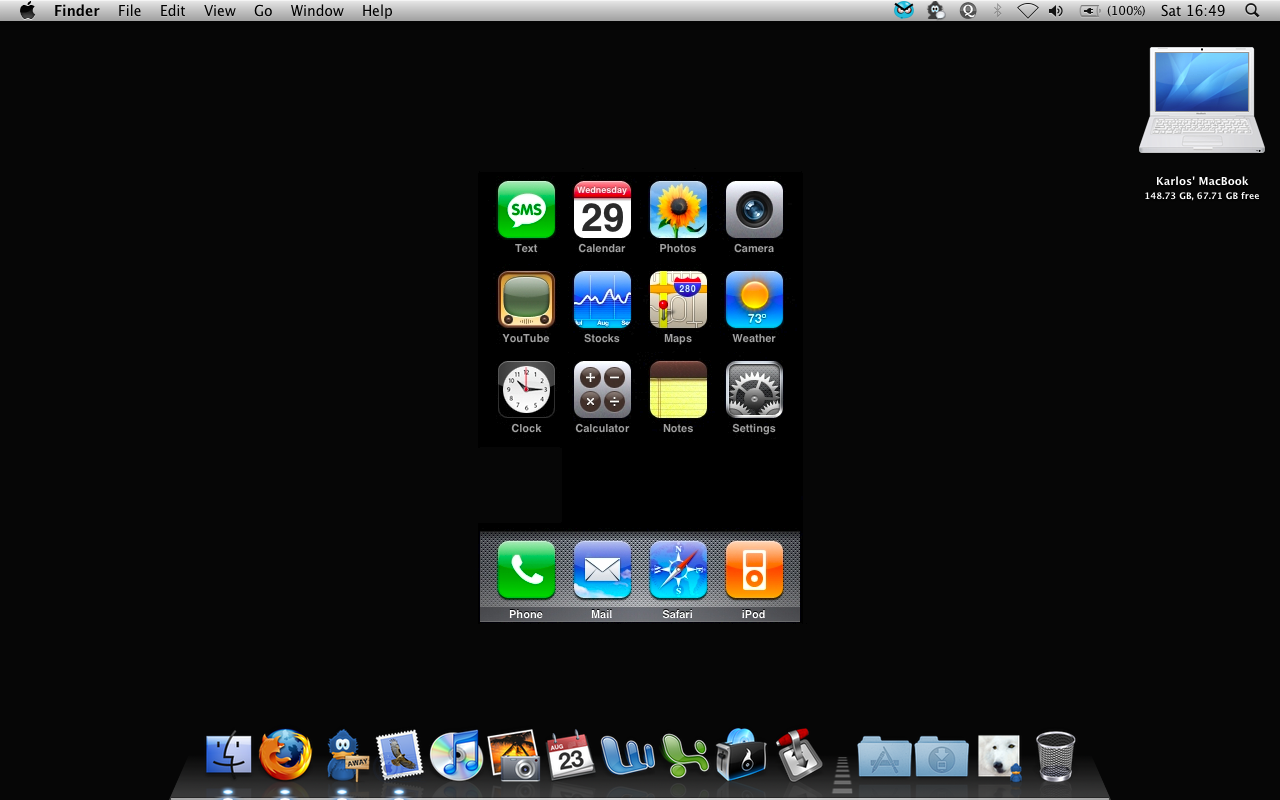Click the Calculator icon
The height and width of the screenshot is (800, 1280).
[602, 389]
